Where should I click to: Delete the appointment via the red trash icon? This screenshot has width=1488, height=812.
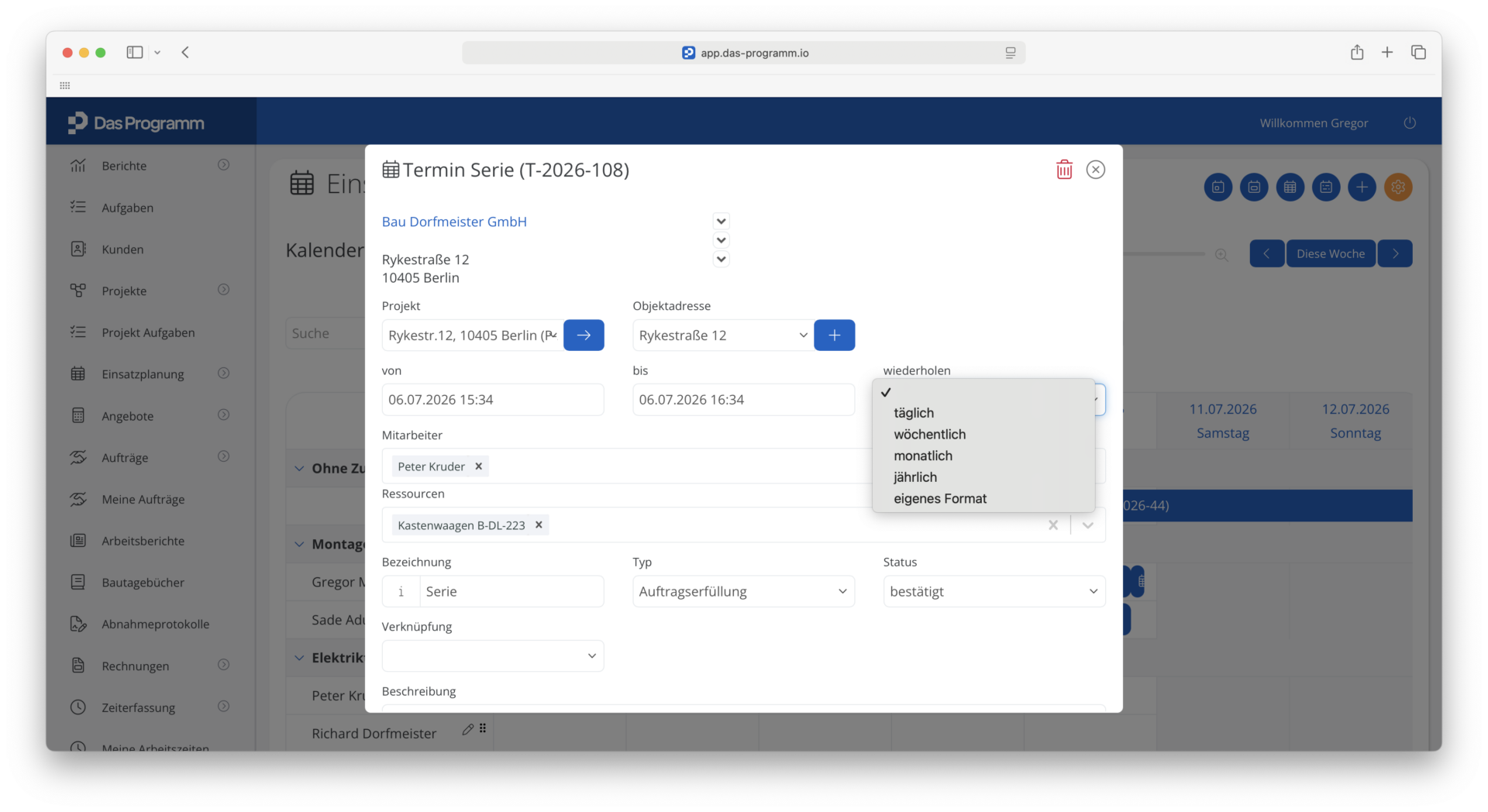1064,170
